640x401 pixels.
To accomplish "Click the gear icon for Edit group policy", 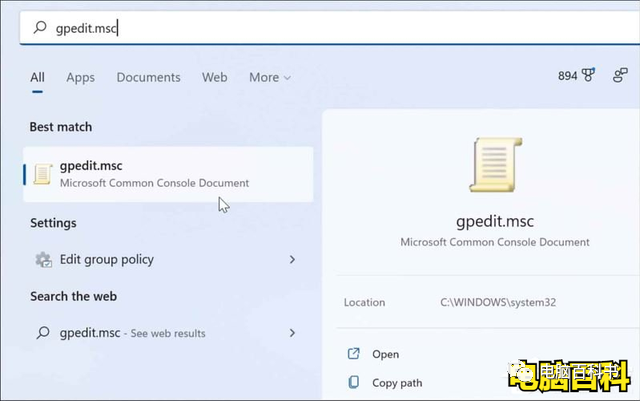I will [x=43, y=259].
